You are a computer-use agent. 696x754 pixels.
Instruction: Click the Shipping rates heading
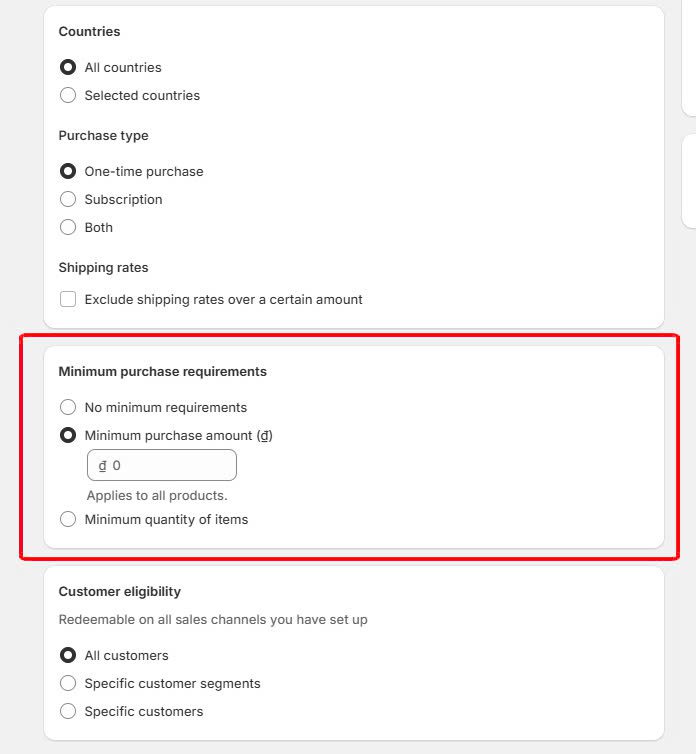(x=103, y=267)
